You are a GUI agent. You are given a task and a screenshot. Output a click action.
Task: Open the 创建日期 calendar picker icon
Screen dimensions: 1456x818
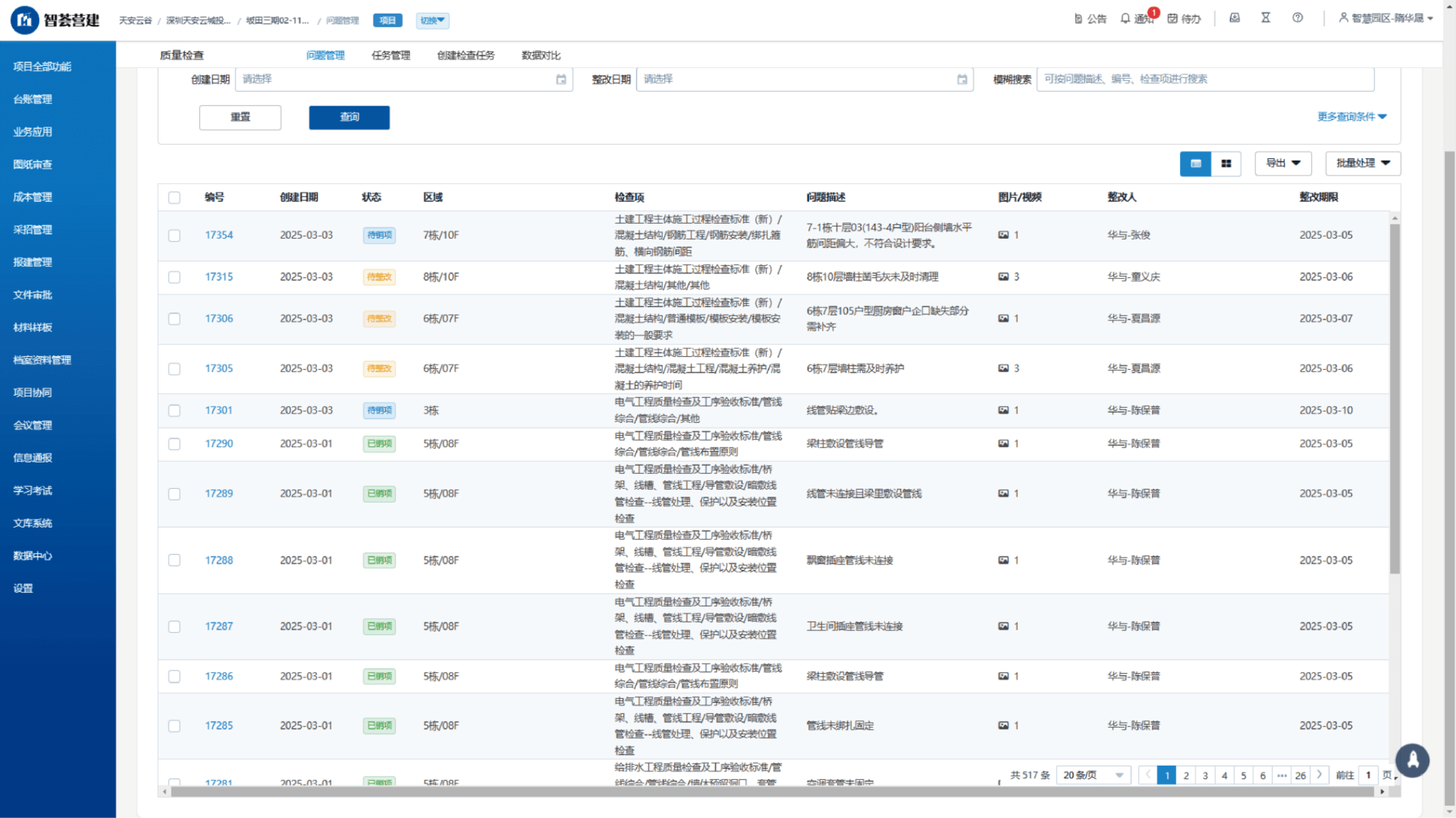[561, 80]
